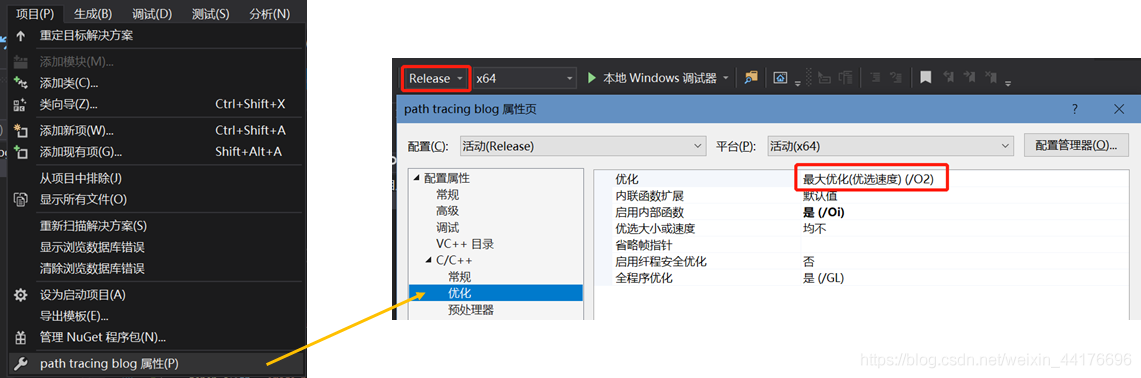Choose 添加类(C)... from the menu
The height and width of the screenshot is (378, 1141).
[x=156, y=83]
